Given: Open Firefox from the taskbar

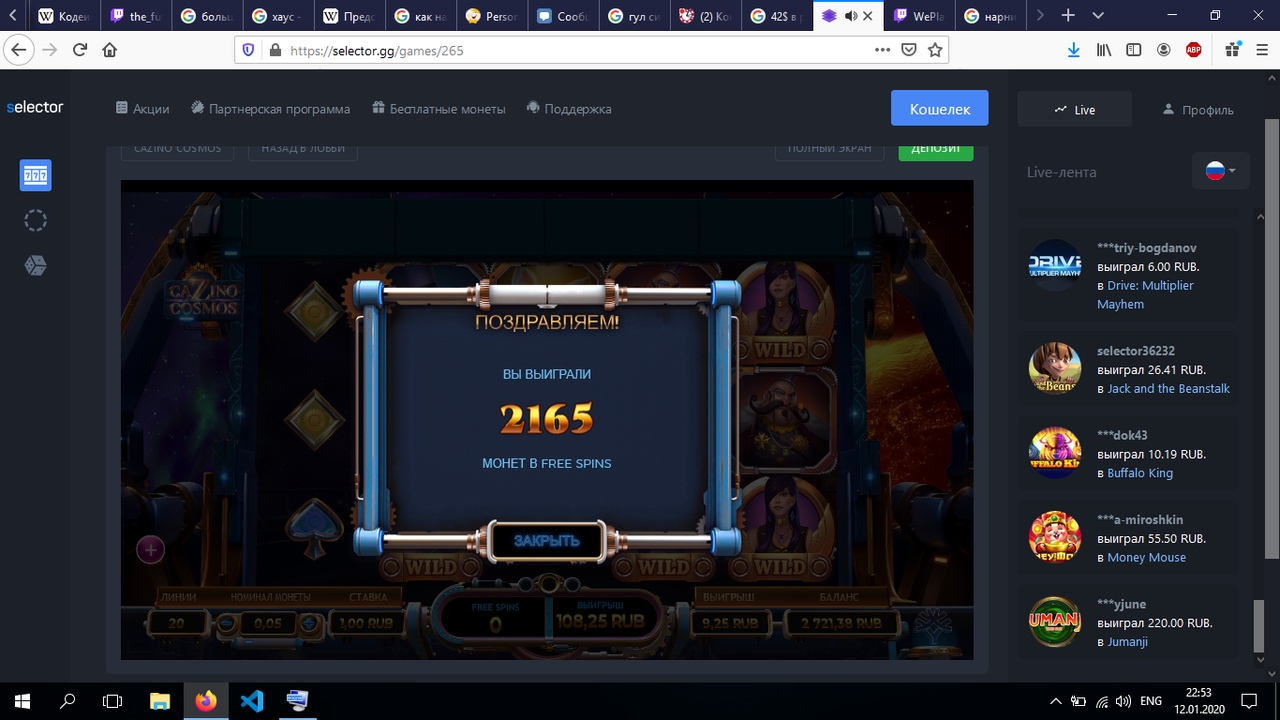Looking at the screenshot, I should (205, 701).
